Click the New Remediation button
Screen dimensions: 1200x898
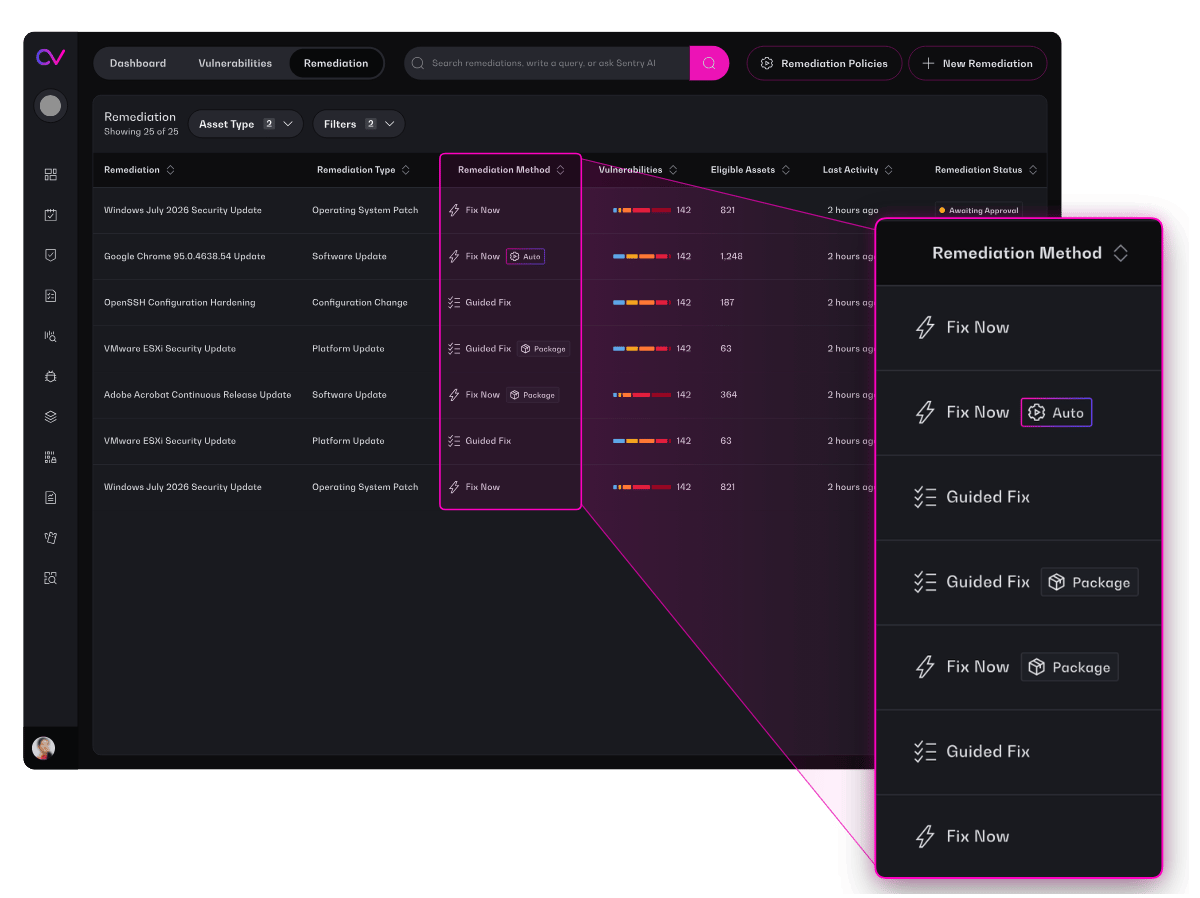pos(977,63)
